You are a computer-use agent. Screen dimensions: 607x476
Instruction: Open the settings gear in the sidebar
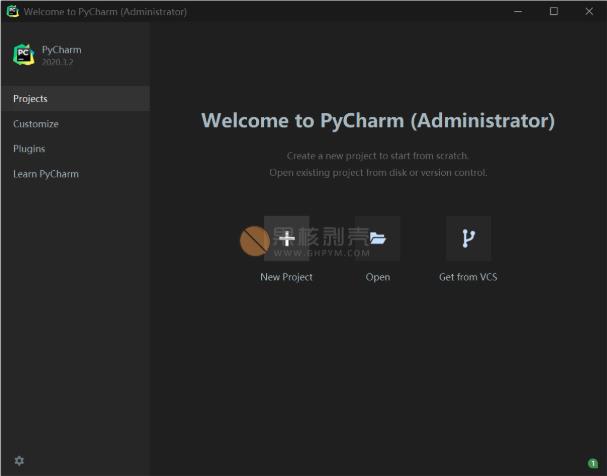[x=19, y=461]
